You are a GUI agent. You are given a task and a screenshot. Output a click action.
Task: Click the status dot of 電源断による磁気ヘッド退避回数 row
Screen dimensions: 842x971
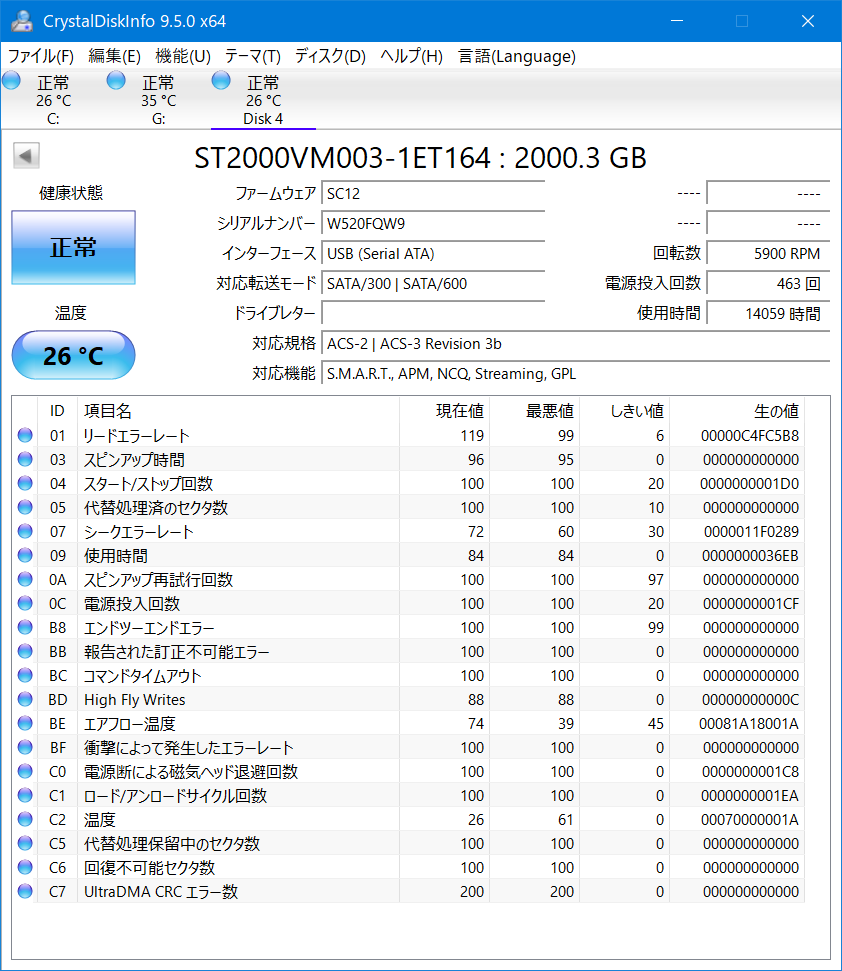[x=25, y=771]
